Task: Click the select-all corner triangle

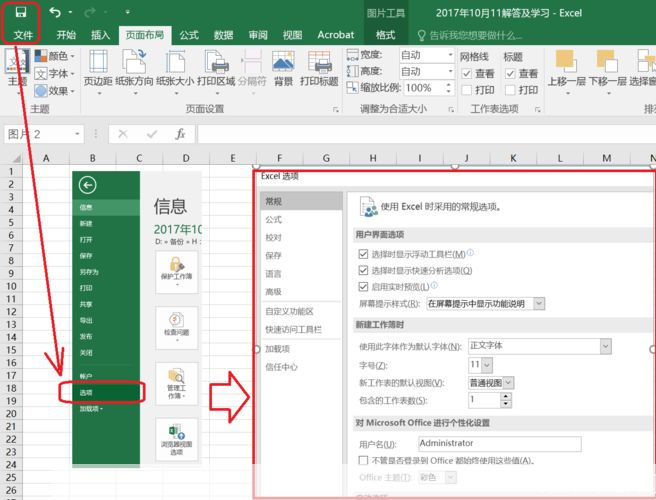Action: [x=16, y=159]
